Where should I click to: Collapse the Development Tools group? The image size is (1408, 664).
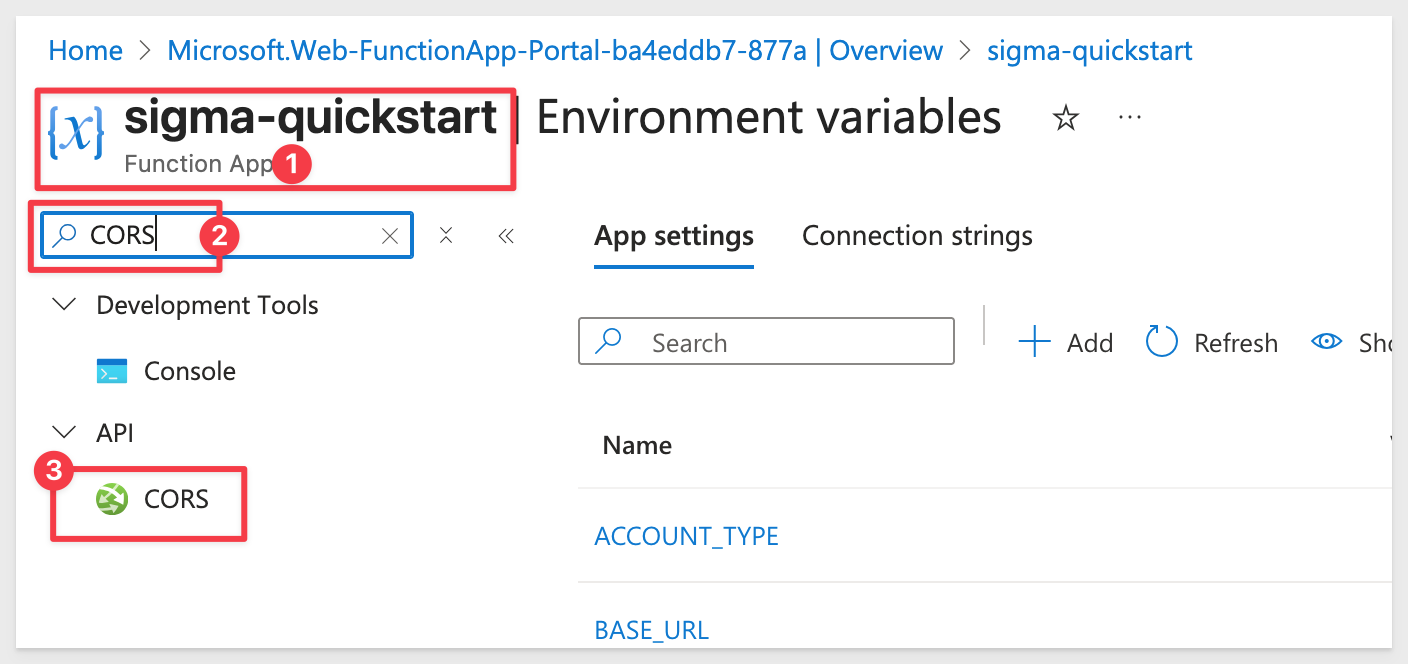coord(66,305)
